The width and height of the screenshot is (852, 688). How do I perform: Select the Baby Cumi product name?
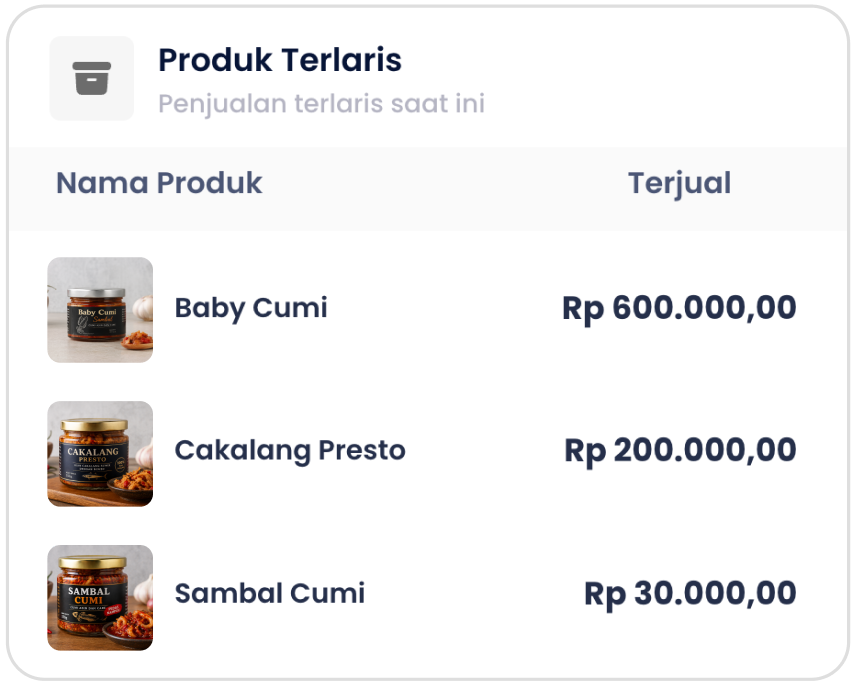(x=251, y=308)
